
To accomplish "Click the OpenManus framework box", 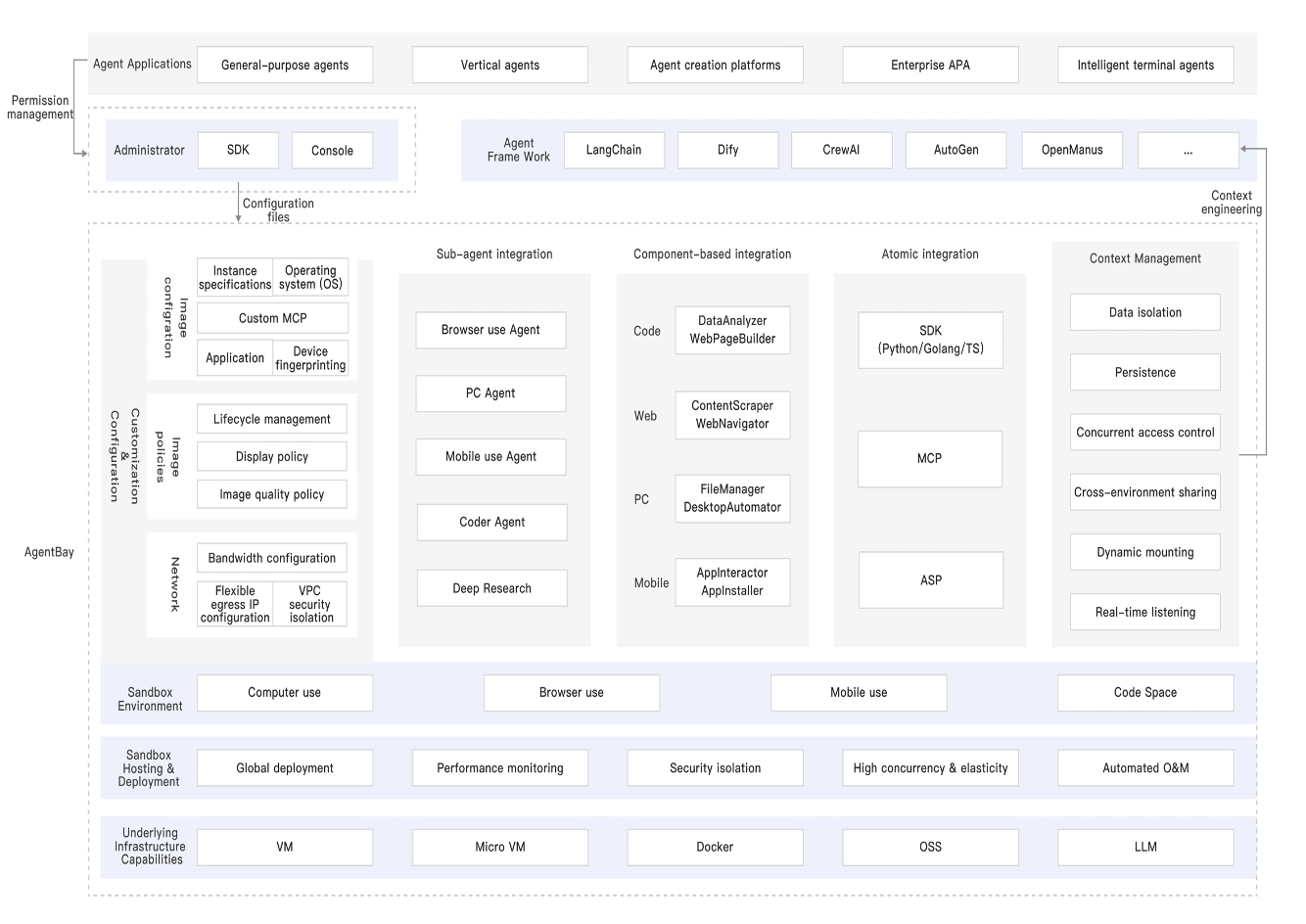I will (x=1072, y=150).
